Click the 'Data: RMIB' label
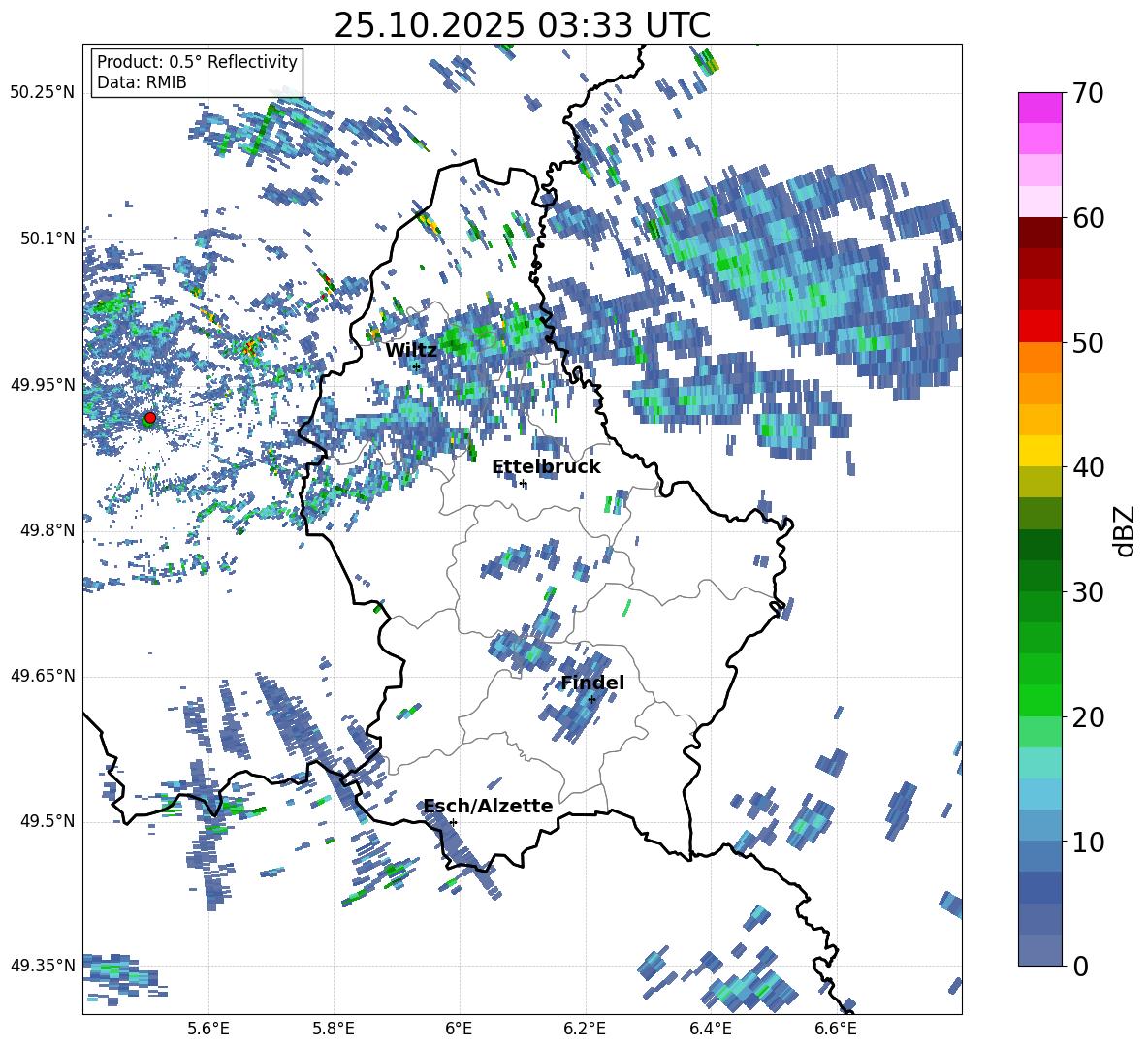Viewport: 1148px width, 1048px height. (x=142, y=82)
